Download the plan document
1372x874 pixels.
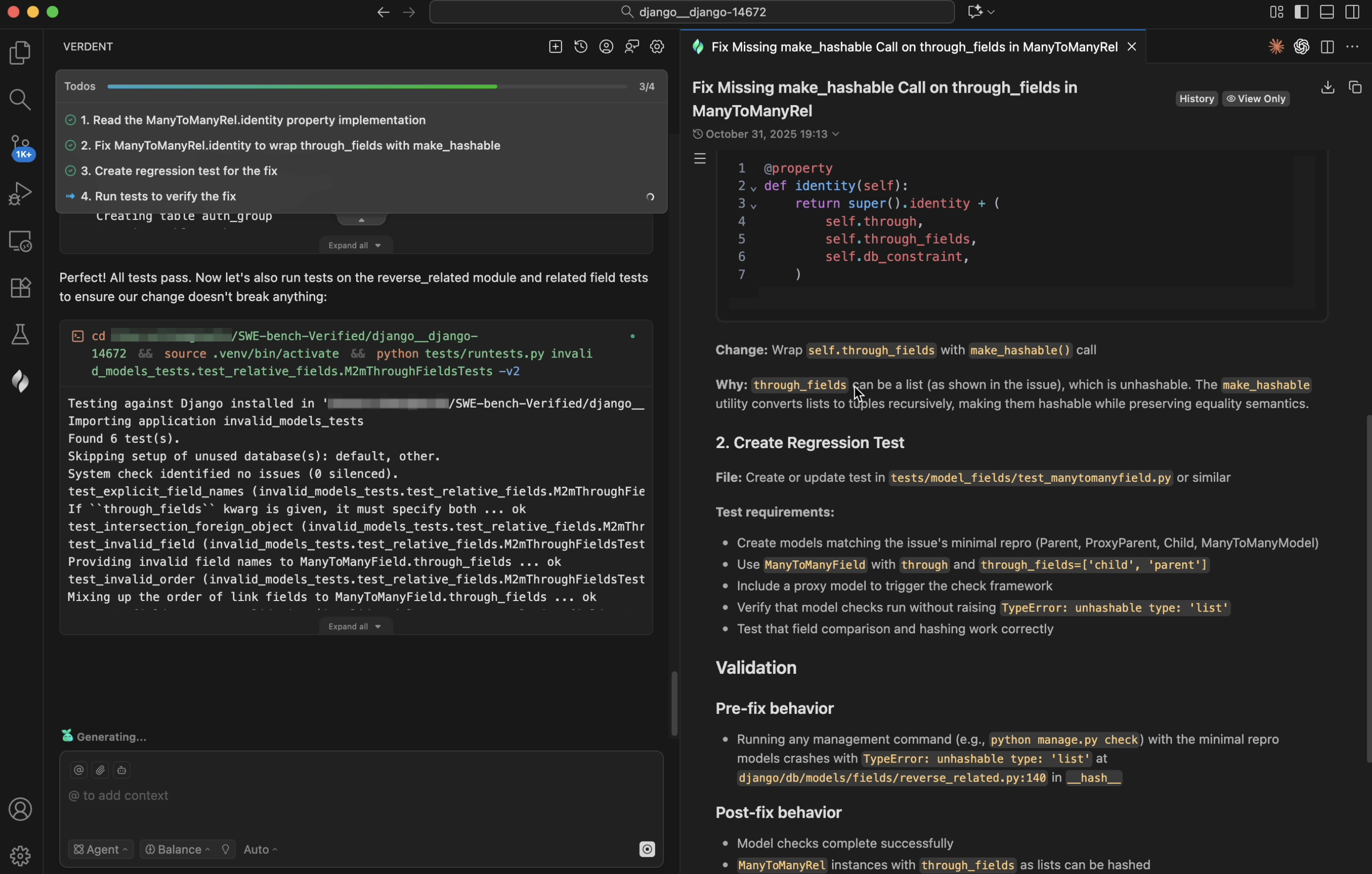click(x=1328, y=87)
